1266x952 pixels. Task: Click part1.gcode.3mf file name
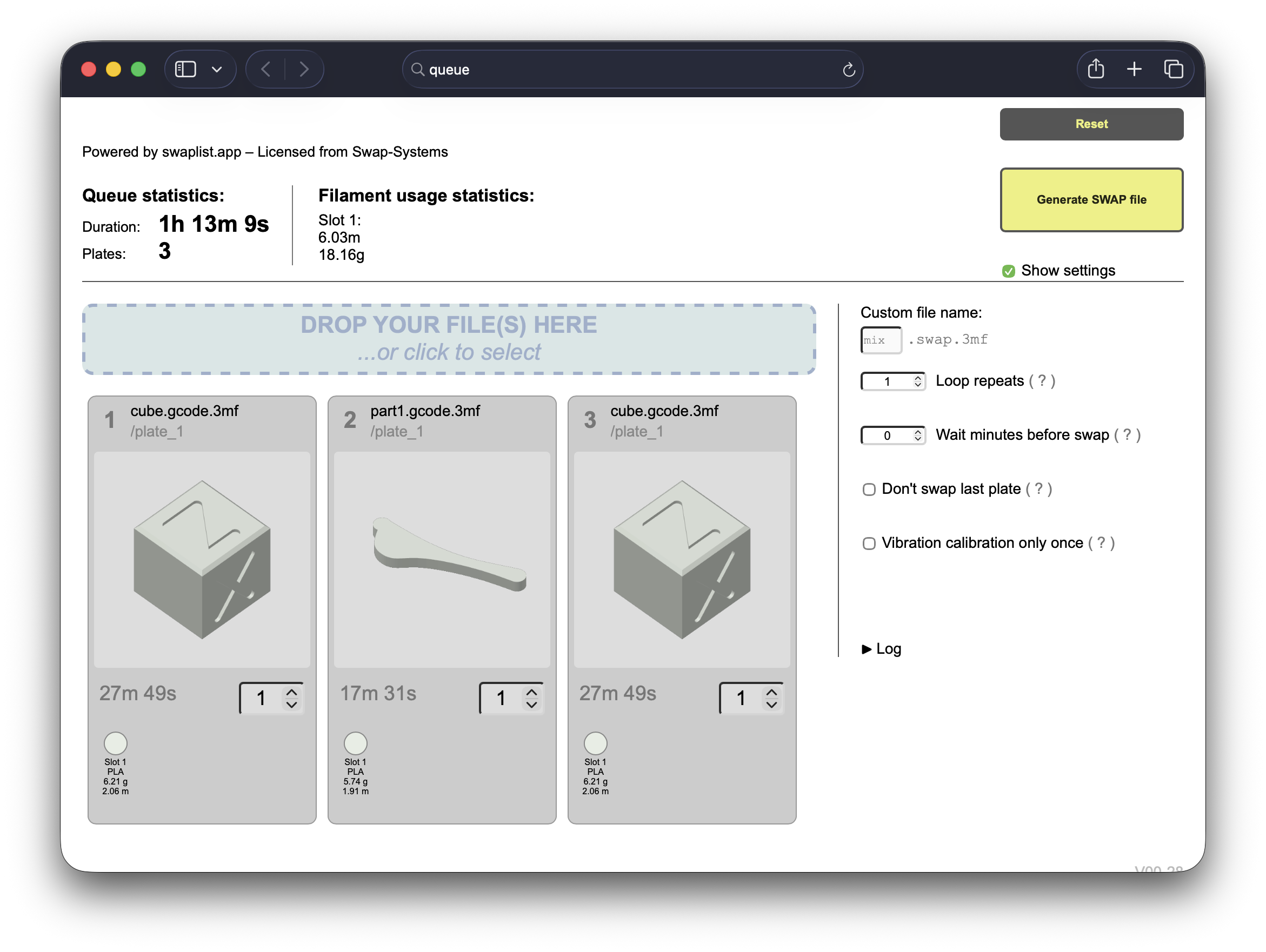(425, 411)
